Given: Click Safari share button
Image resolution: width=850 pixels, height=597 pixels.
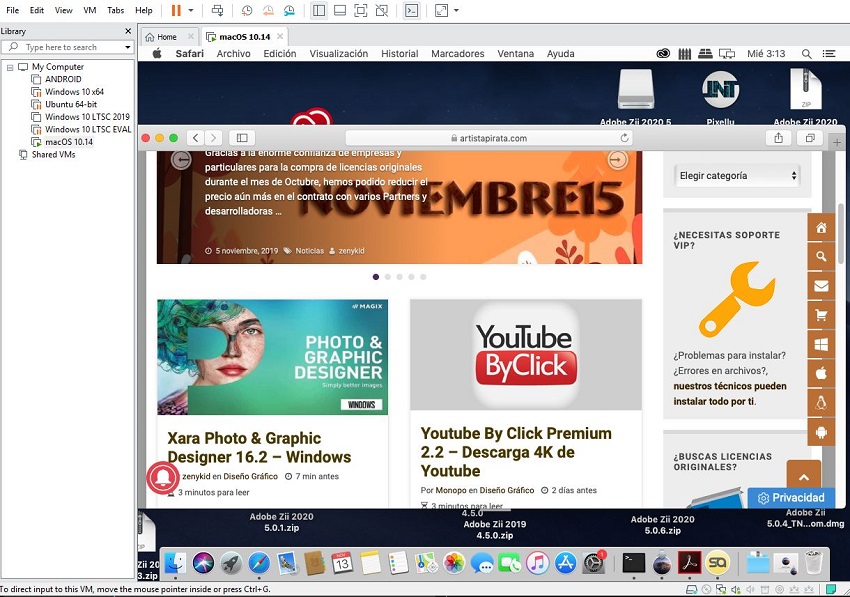Looking at the screenshot, I should tap(778, 138).
